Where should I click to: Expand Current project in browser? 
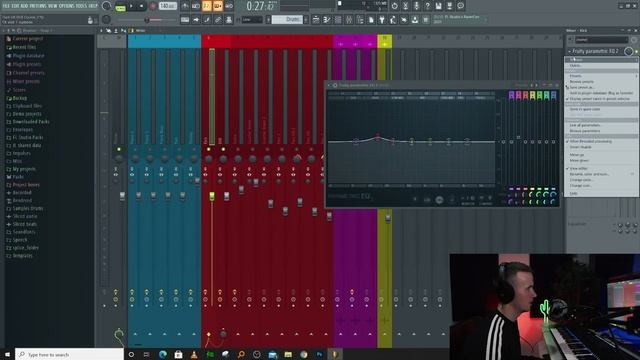(27, 38)
